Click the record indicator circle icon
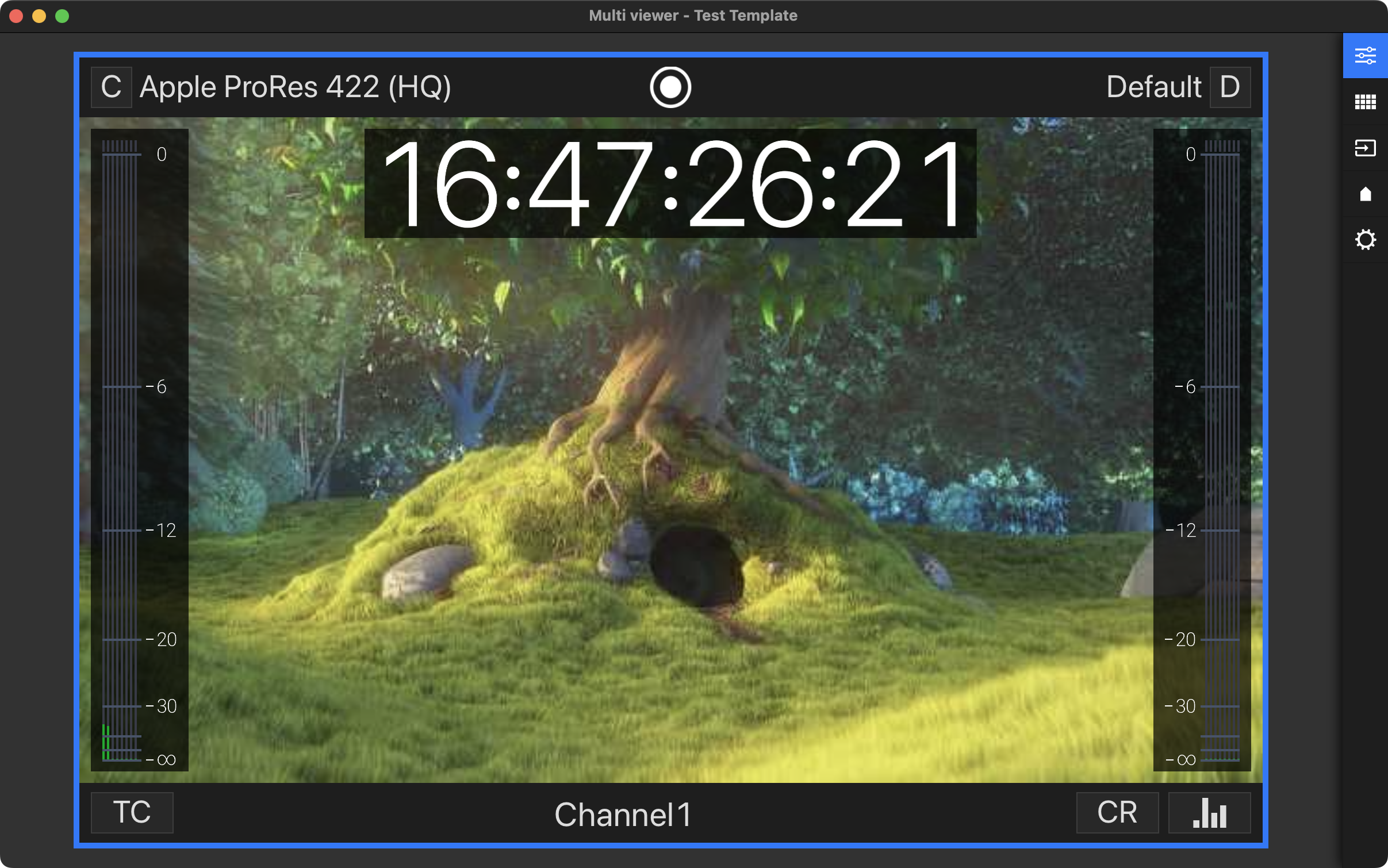This screenshot has height=868, width=1388. tap(670, 87)
